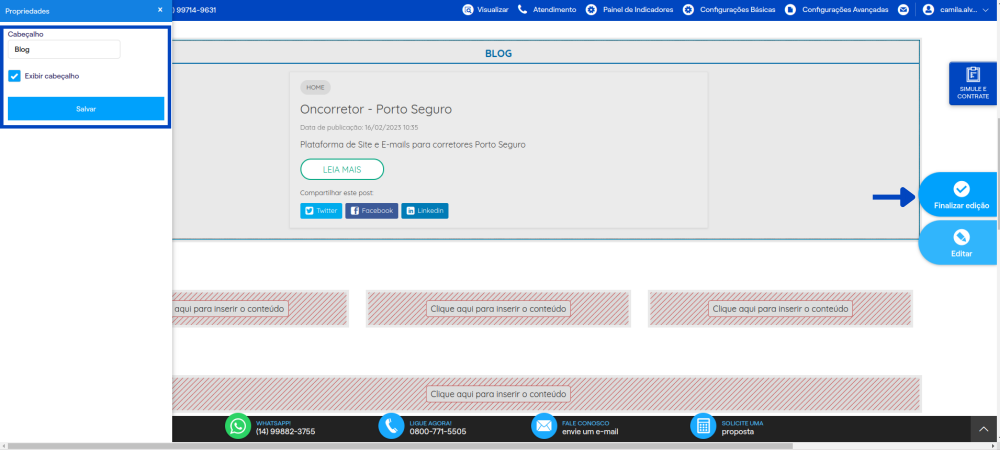The height and width of the screenshot is (450, 1000).
Task: Click the Visualizar menu label
Action: coord(493,10)
